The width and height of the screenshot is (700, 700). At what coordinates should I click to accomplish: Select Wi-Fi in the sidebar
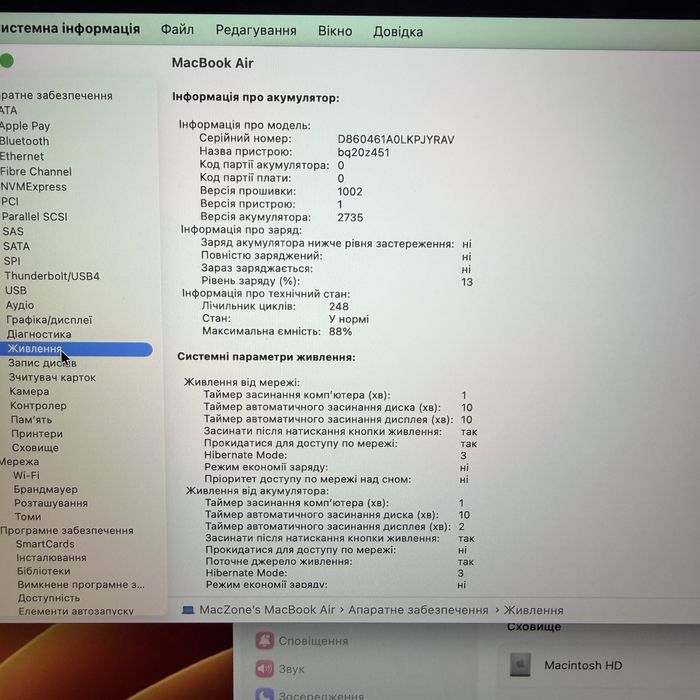click(x=26, y=475)
